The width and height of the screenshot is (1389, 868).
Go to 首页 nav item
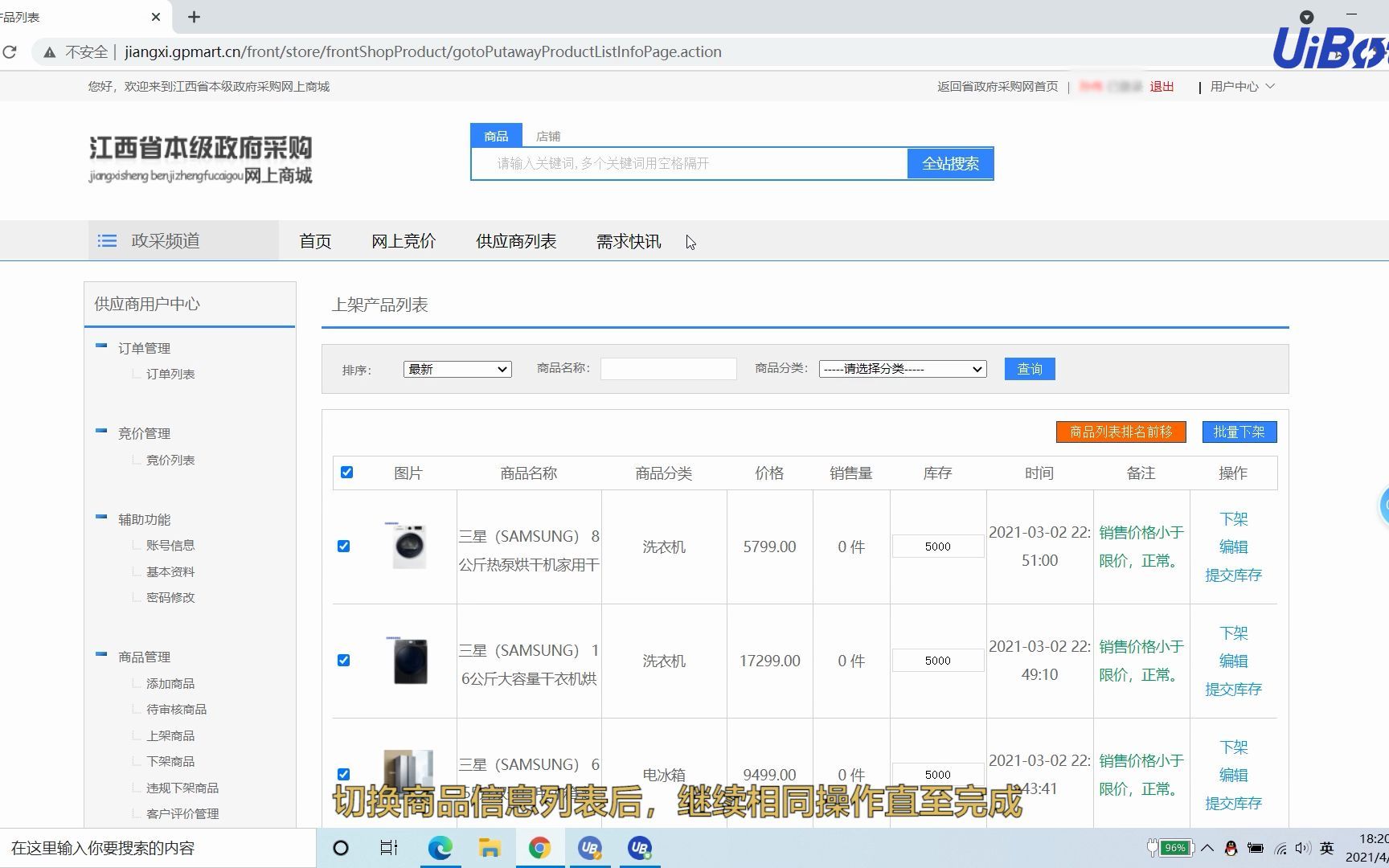click(x=315, y=241)
